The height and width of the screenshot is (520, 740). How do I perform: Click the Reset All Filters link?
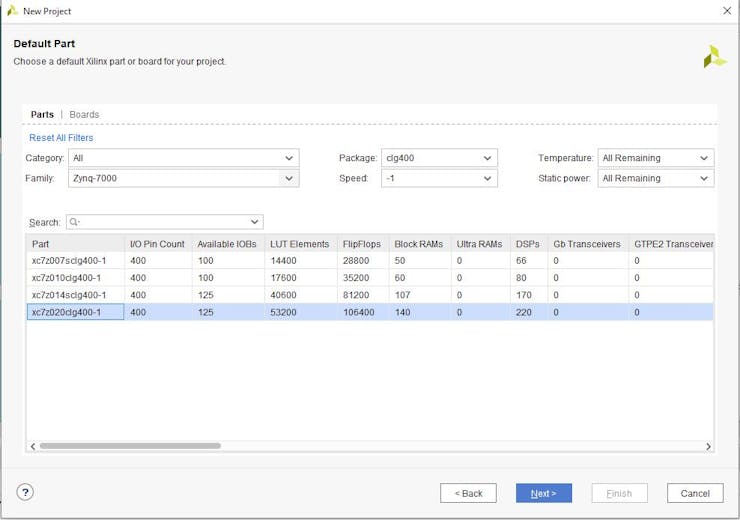coord(61,138)
